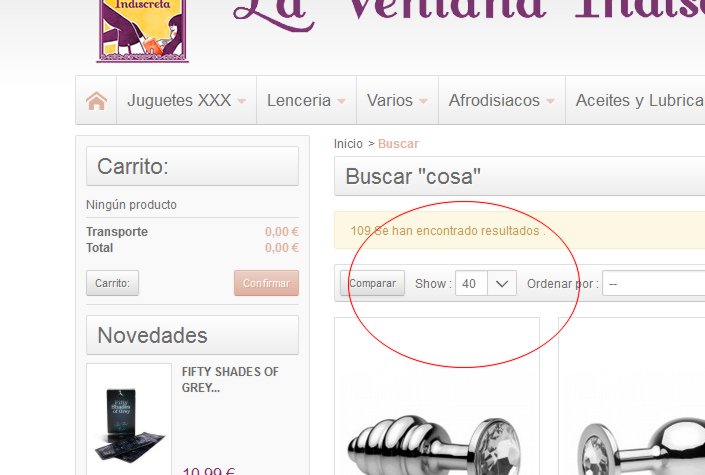Click the Total 0,00 € amount
Image resolution: width=705 pixels, height=475 pixels.
click(x=282, y=248)
